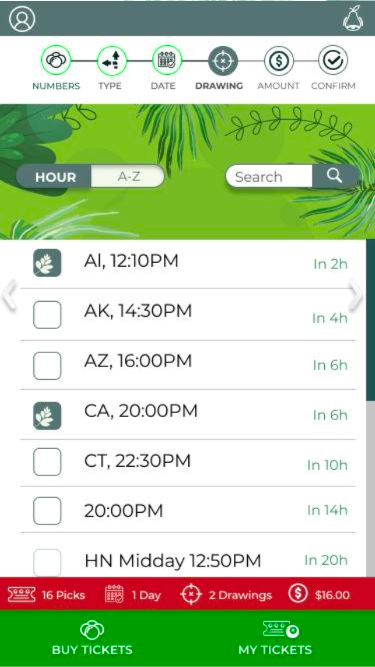Open the Date calendar step icon
Image resolution: width=375 pixels, height=667 pixels.
point(167,60)
